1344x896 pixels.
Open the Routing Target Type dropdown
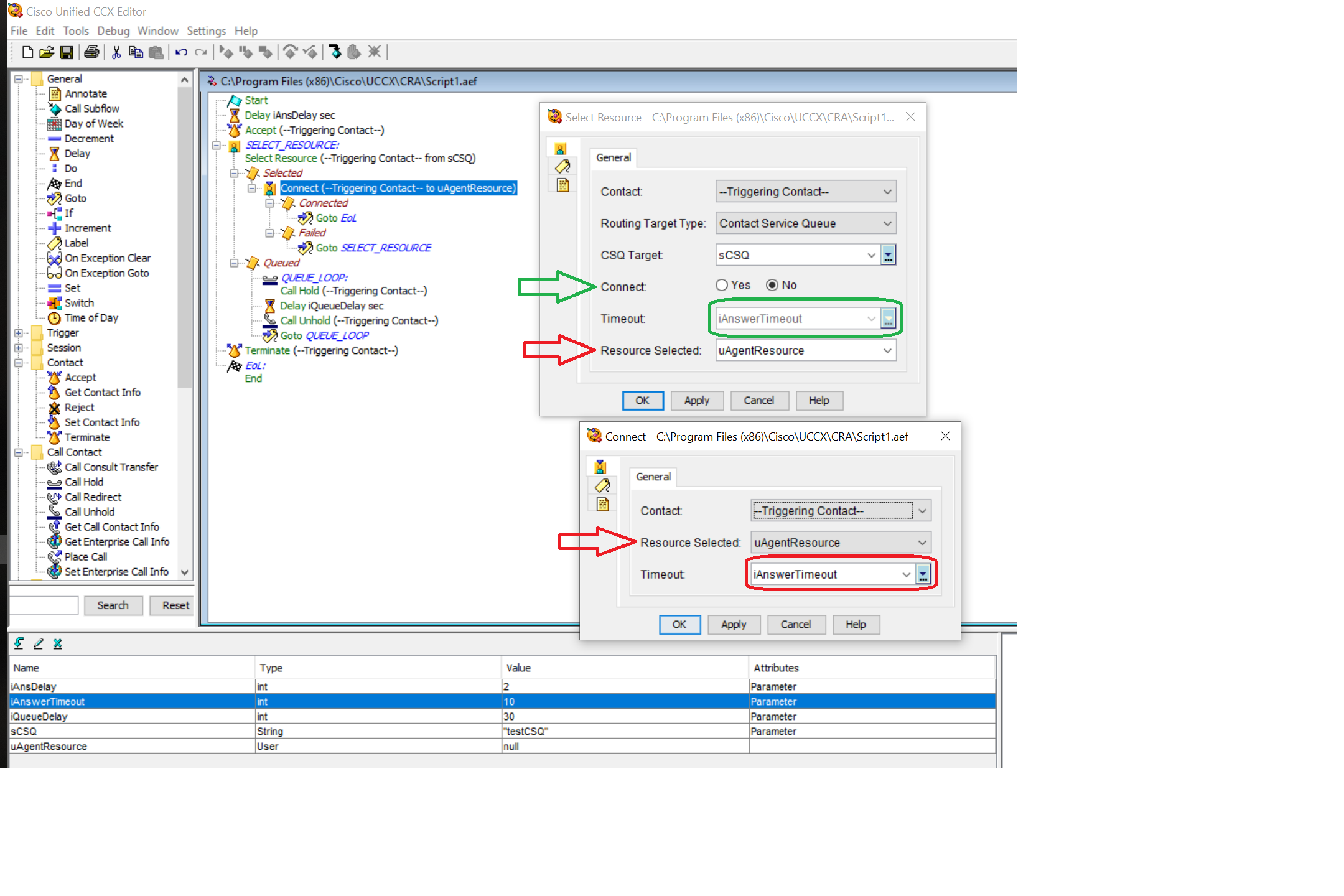(x=806, y=223)
